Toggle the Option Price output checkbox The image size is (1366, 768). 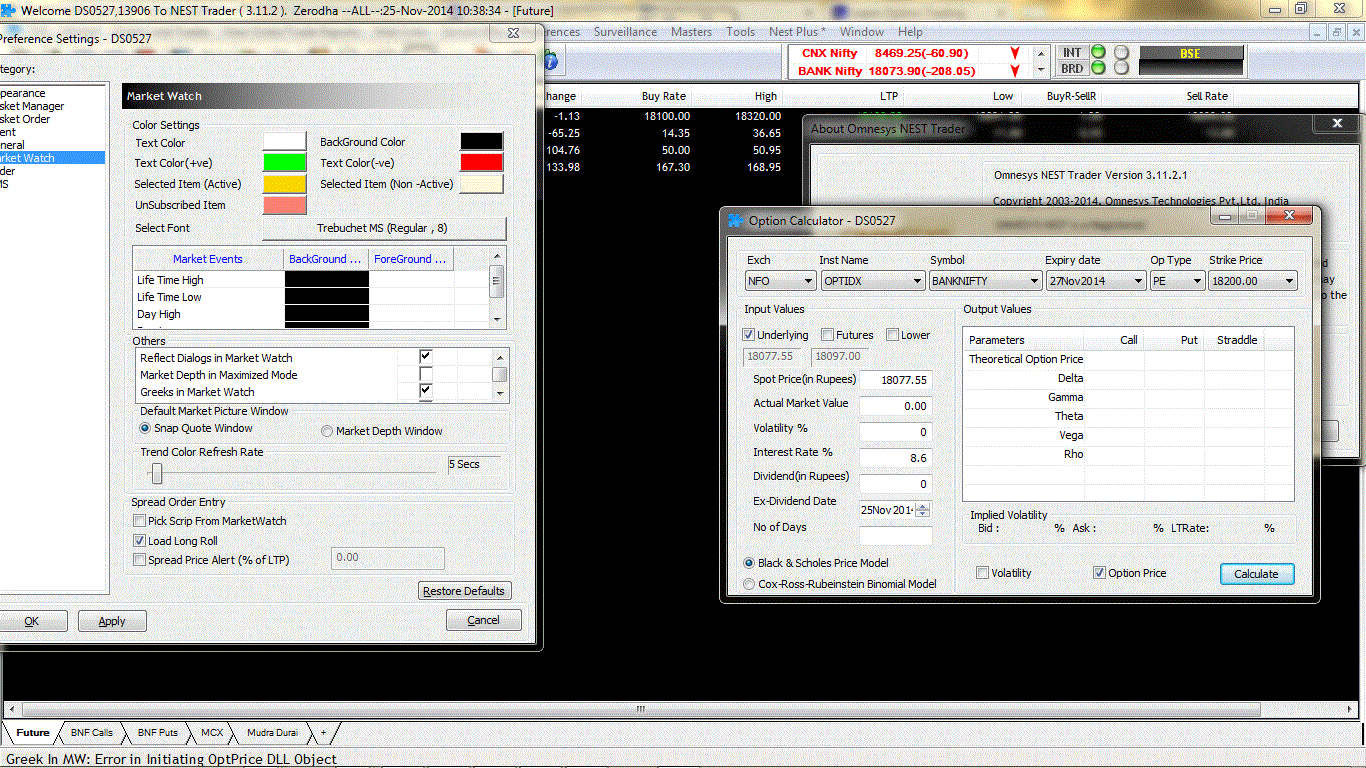[x=1099, y=573]
